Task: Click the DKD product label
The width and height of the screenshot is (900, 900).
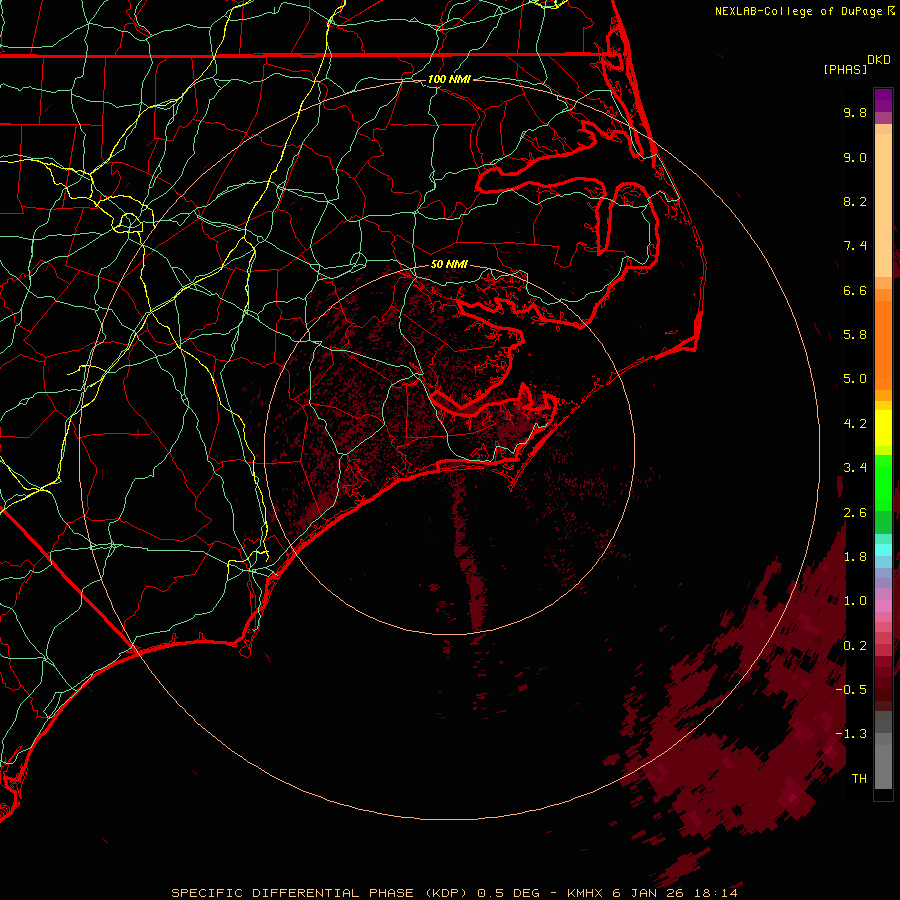Action: coord(879,60)
